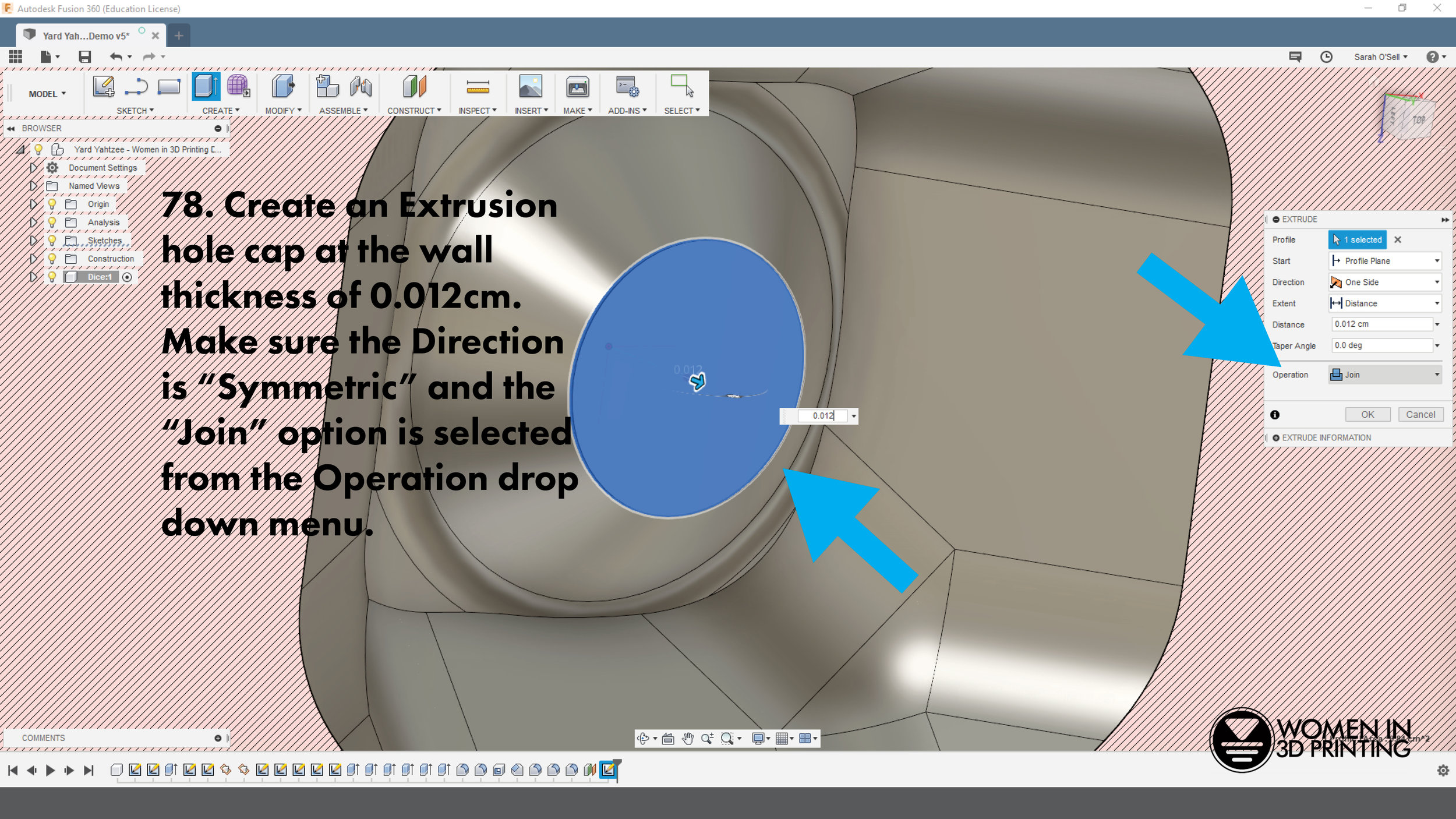Open the Operation Join dropdown
This screenshot has height=819, width=1456.
pyautogui.click(x=1385, y=375)
